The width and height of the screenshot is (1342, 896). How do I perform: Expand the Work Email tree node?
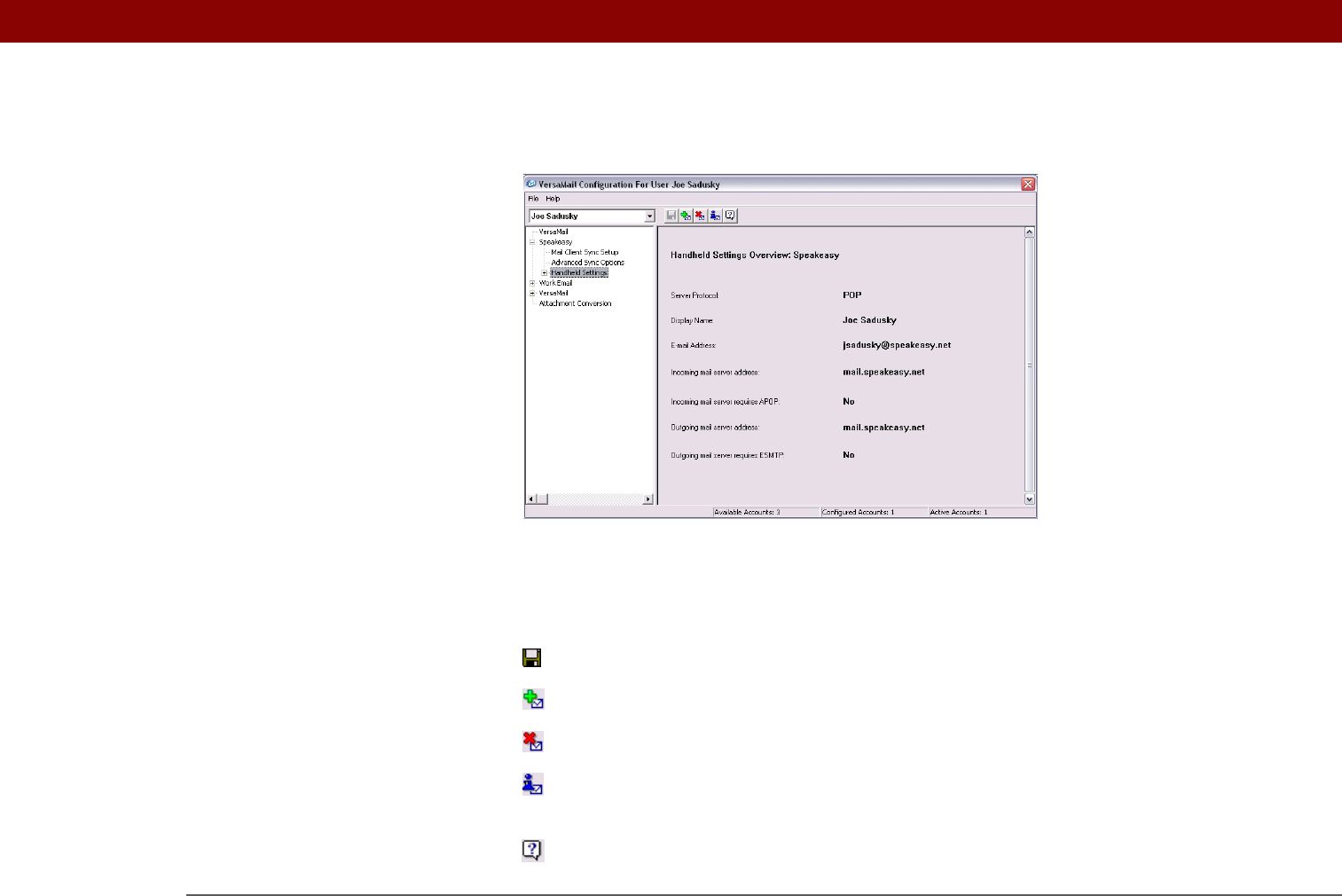tap(532, 283)
